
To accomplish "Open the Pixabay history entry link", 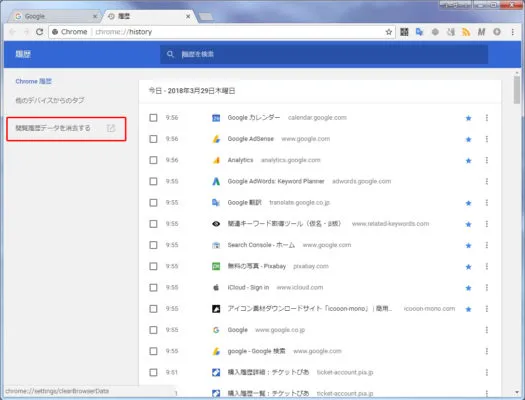I will coord(257,266).
